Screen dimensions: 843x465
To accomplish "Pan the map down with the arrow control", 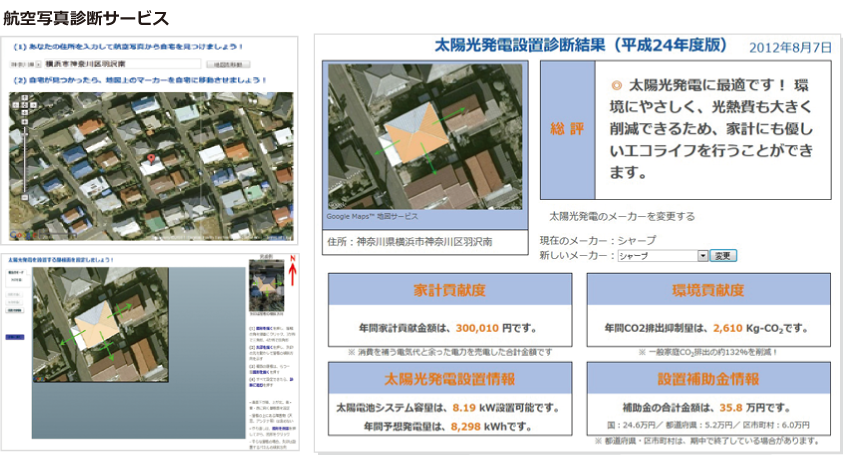I will (x=25, y=112).
